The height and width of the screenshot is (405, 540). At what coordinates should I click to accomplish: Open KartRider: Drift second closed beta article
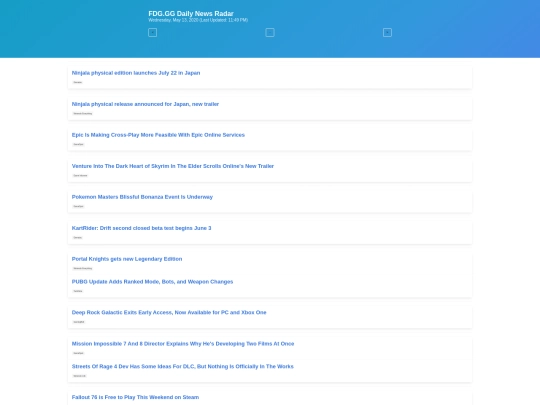pyautogui.click(x=141, y=228)
